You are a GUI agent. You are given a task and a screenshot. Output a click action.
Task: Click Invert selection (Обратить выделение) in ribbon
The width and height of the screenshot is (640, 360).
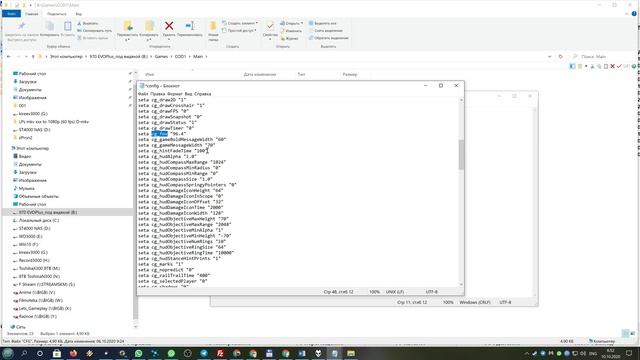pos(329,38)
